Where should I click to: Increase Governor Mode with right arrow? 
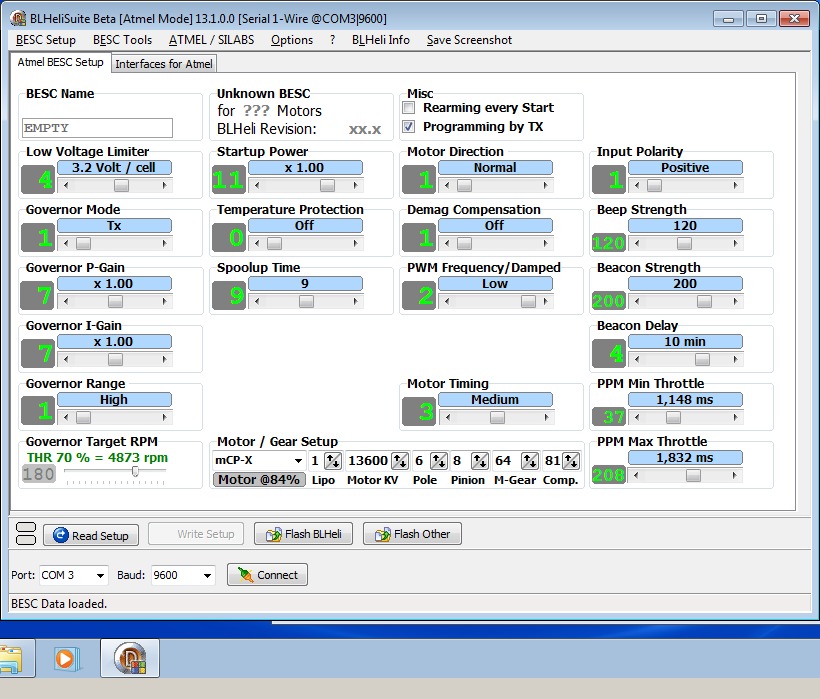(x=165, y=243)
